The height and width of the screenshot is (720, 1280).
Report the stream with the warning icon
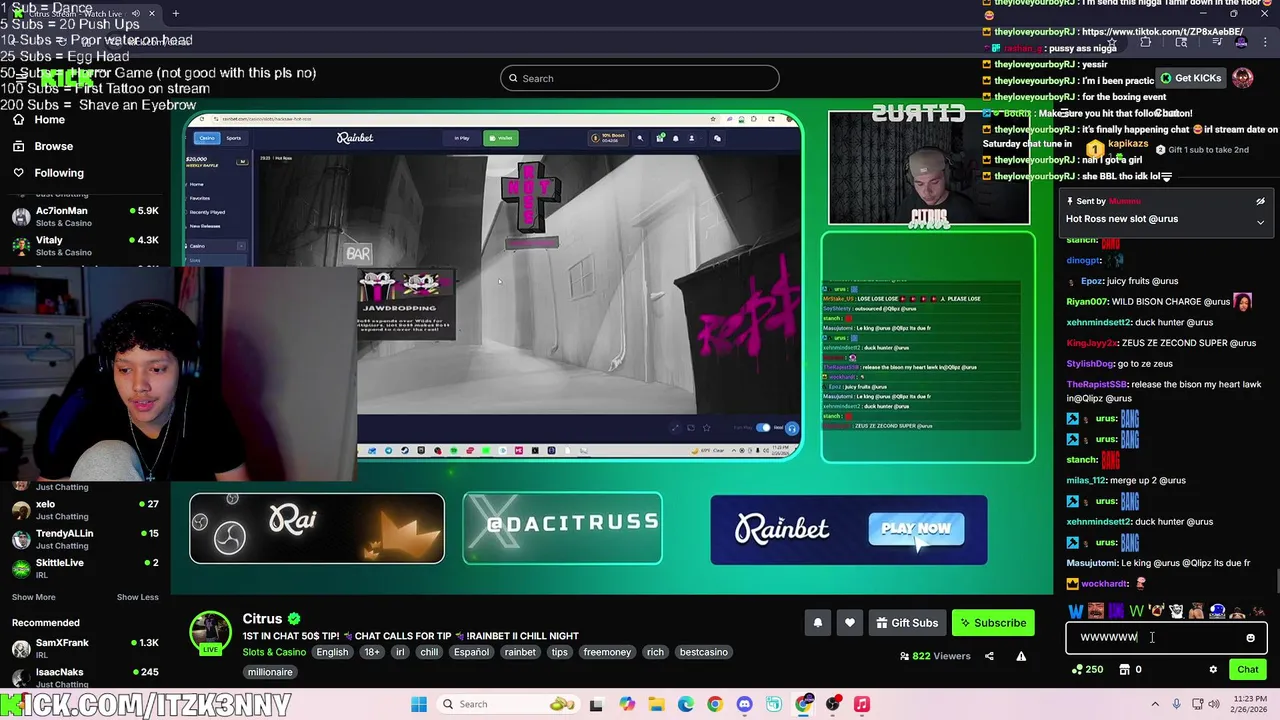pos(1021,656)
